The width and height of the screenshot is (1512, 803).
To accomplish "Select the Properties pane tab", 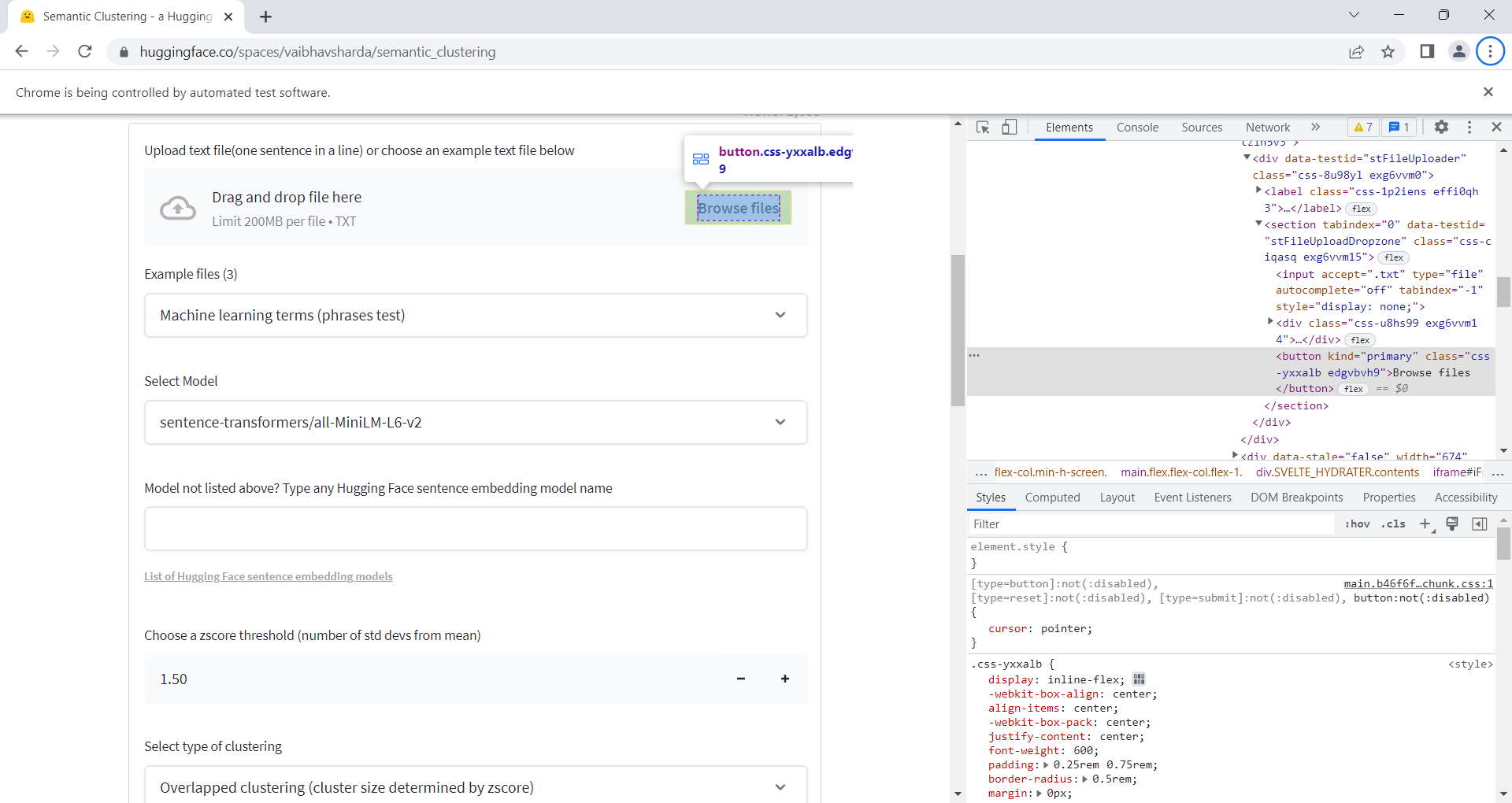I will coord(1389,498).
